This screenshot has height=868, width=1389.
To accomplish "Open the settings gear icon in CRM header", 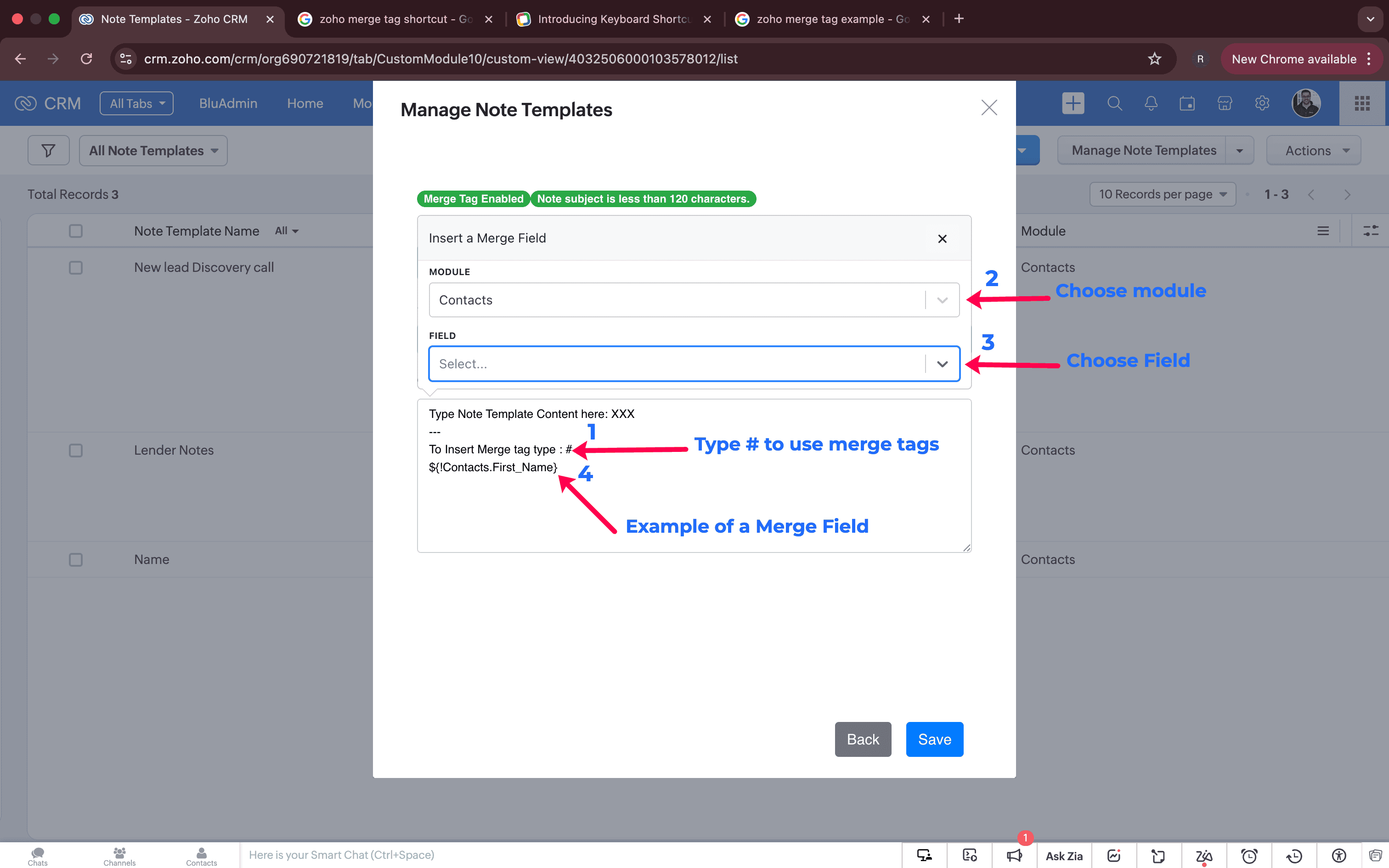I will 1262,103.
